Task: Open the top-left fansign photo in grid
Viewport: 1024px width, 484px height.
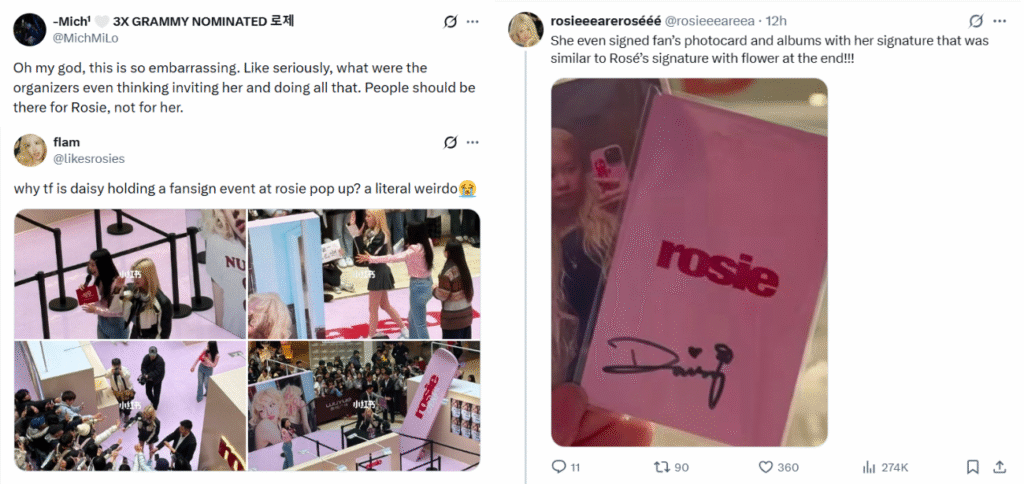Action: (x=130, y=274)
